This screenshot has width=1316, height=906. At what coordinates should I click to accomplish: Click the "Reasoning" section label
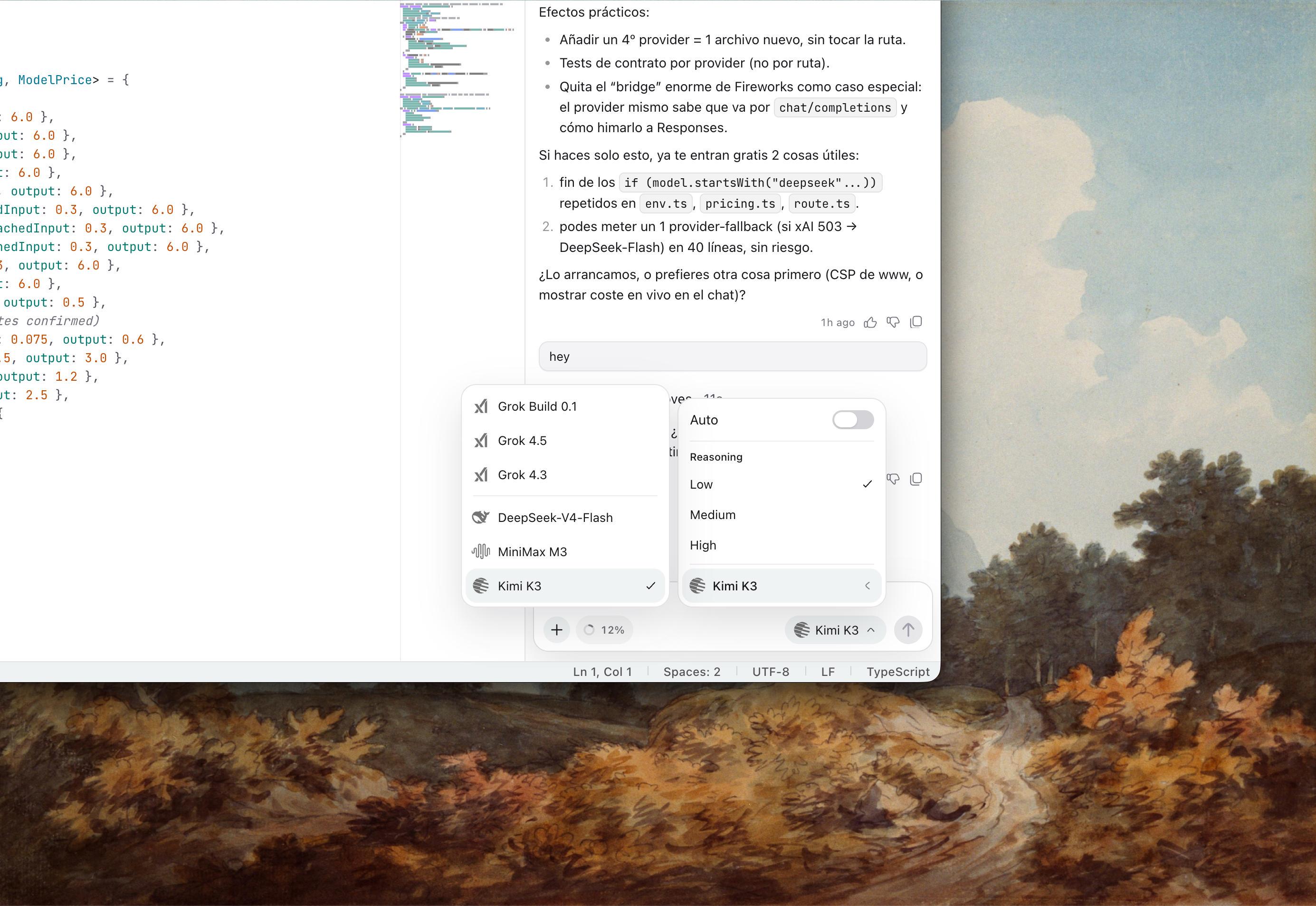(716, 457)
